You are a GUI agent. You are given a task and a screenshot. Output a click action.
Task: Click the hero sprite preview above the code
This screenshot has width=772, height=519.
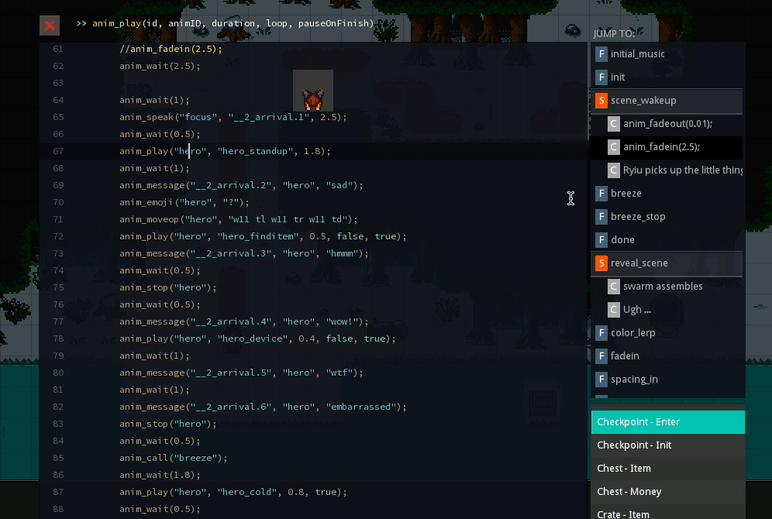coord(313,97)
